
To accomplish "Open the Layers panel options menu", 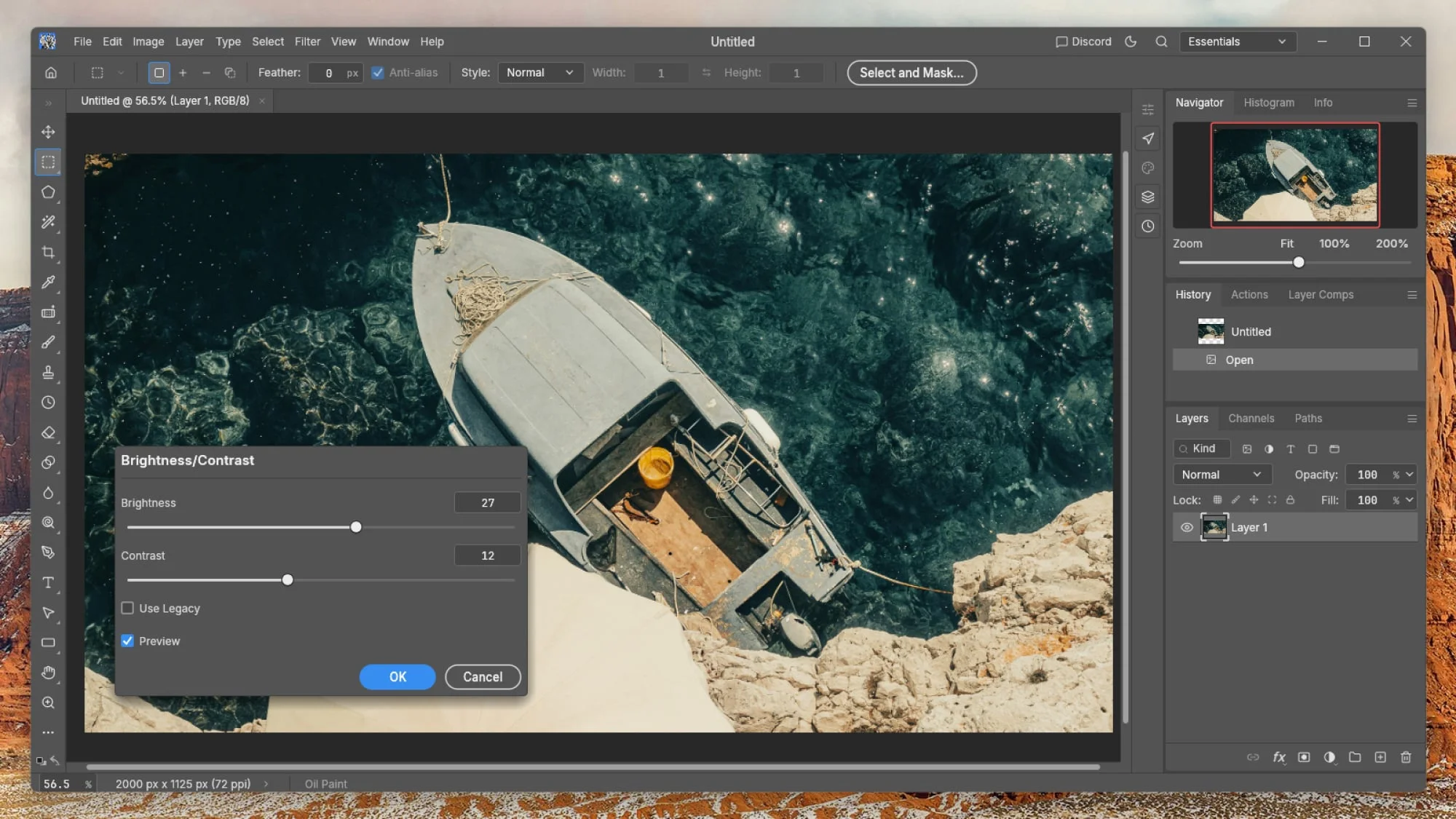I will click(1412, 419).
